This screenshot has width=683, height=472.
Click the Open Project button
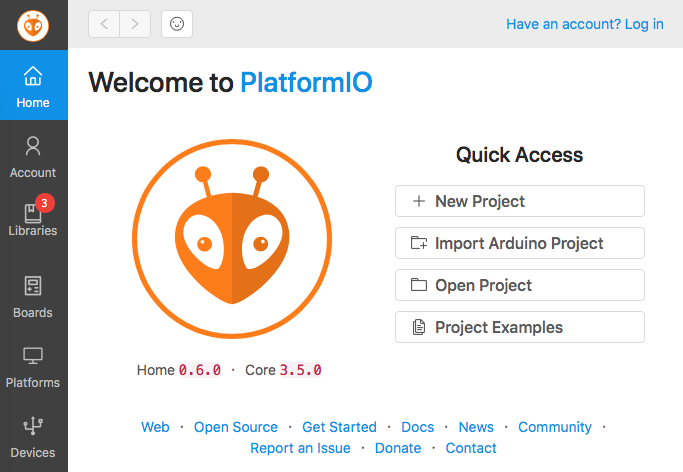520,285
